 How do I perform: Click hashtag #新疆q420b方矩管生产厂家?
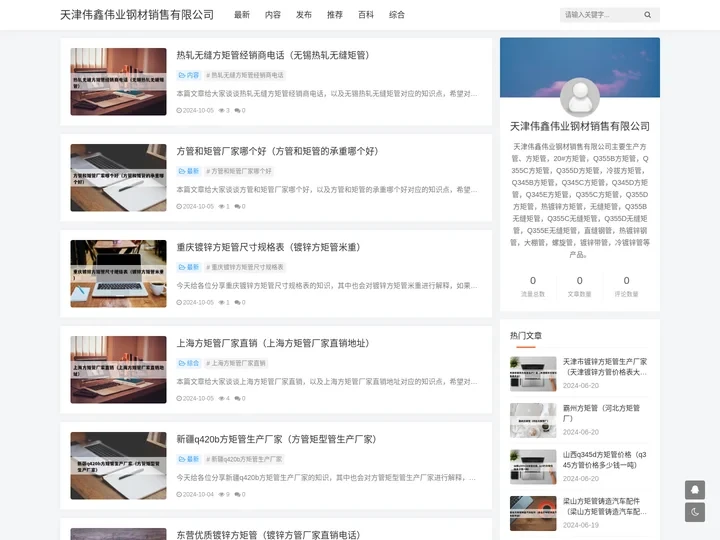244,459
